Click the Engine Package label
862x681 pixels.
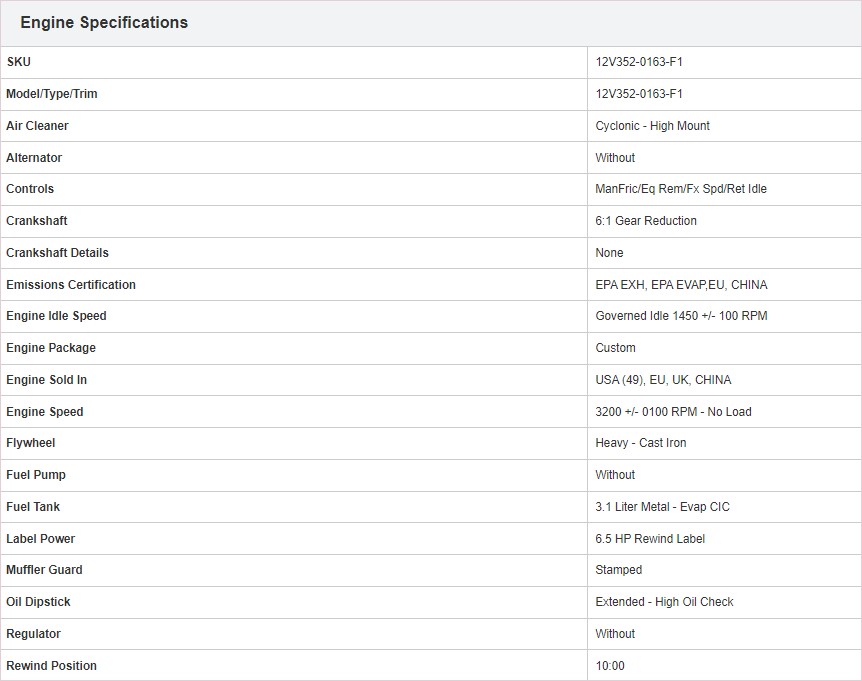(x=51, y=348)
